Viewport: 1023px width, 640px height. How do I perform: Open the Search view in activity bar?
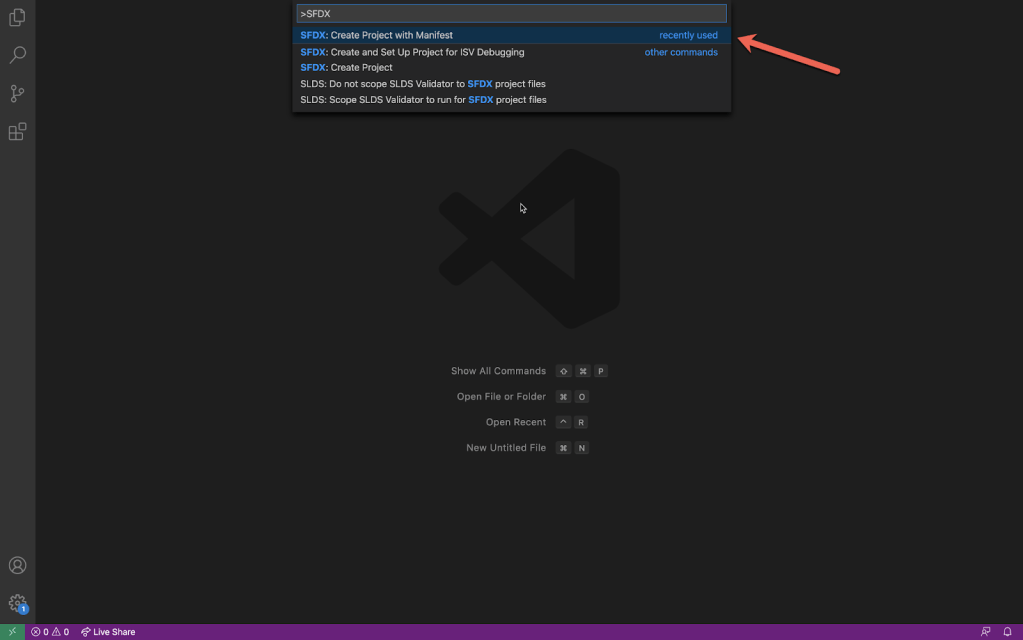(17, 55)
